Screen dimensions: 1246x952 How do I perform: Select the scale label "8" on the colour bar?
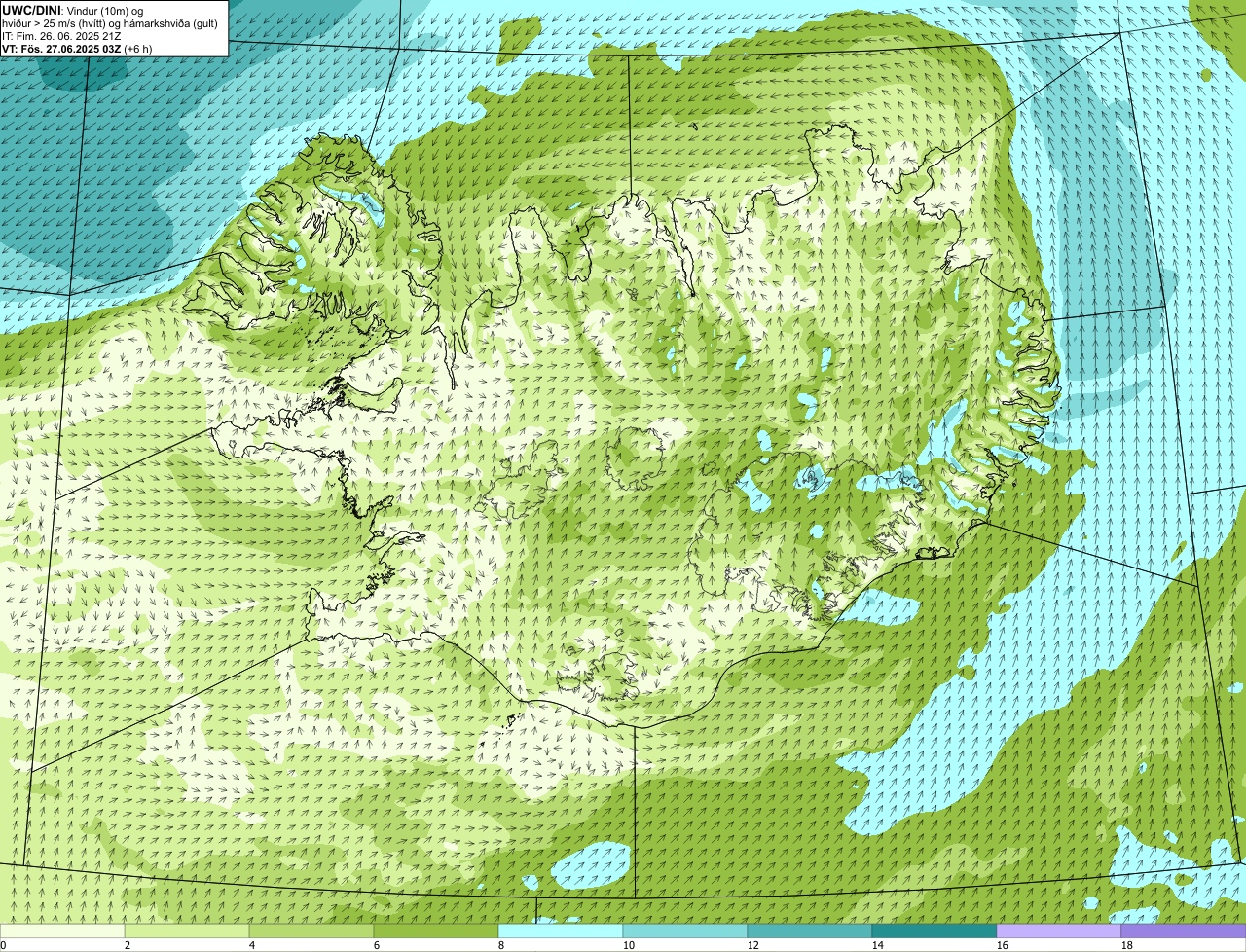(x=501, y=945)
